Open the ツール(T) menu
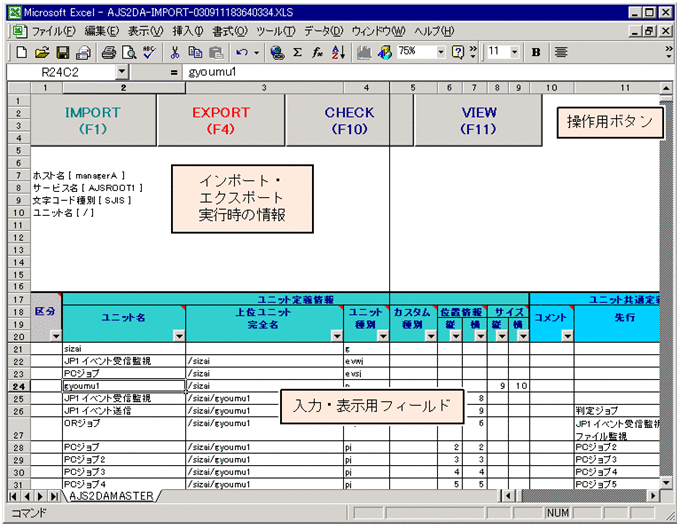The image size is (680, 527). click(x=276, y=31)
